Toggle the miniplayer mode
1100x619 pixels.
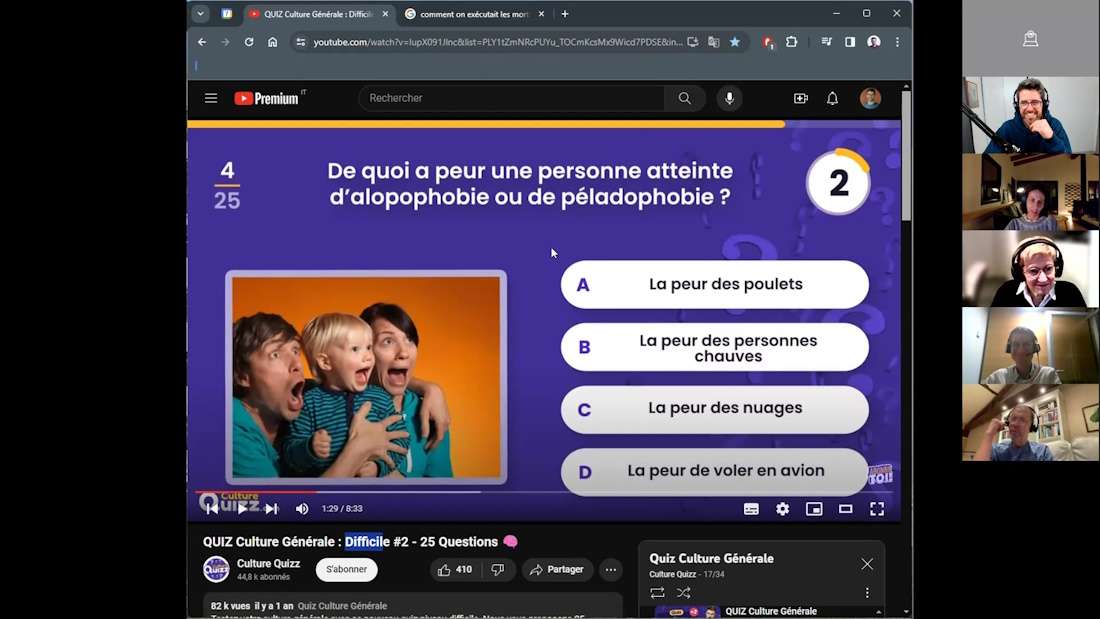coord(814,509)
